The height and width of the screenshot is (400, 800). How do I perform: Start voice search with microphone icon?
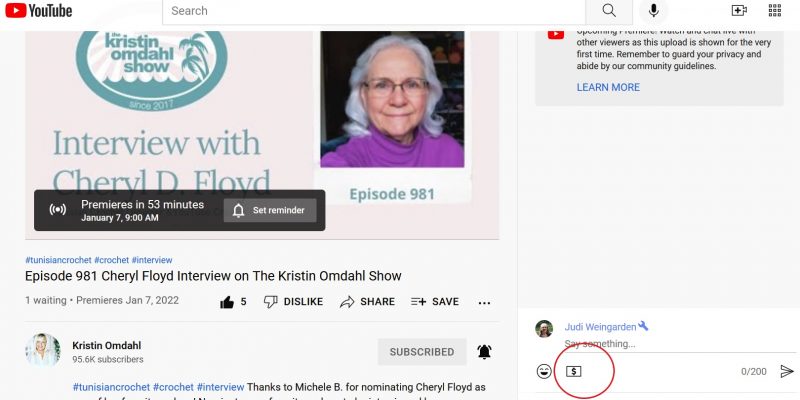pyautogui.click(x=653, y=11)
